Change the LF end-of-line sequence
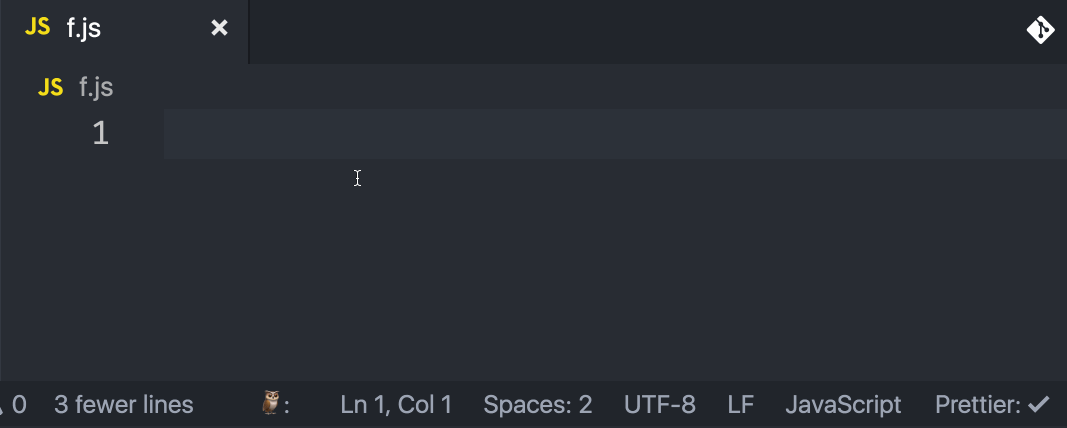Image resolution: width=1067 pixels, height=428 pixels. point(740,405)
